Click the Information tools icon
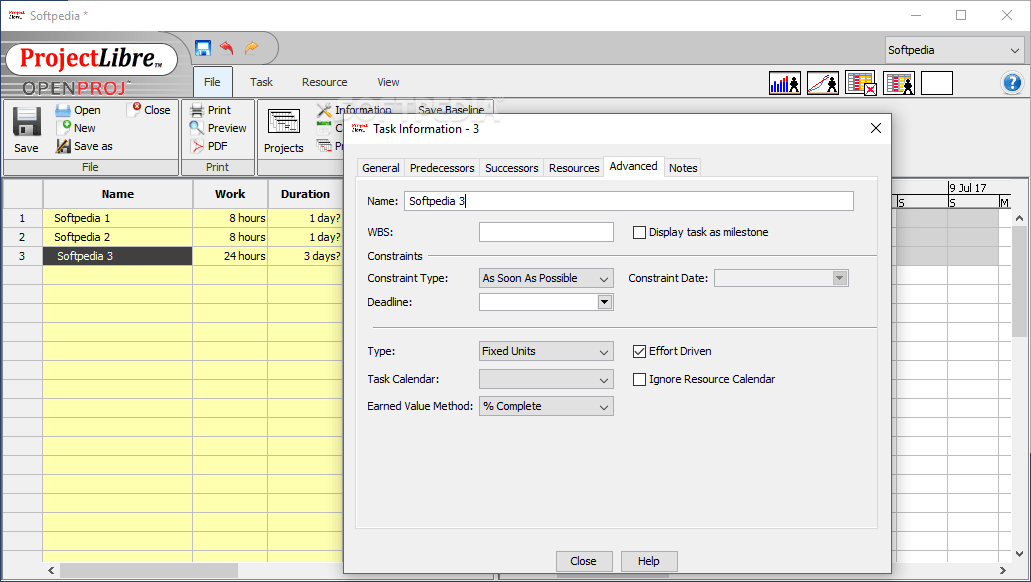1031x582 pixels. [x=324, y=110]
